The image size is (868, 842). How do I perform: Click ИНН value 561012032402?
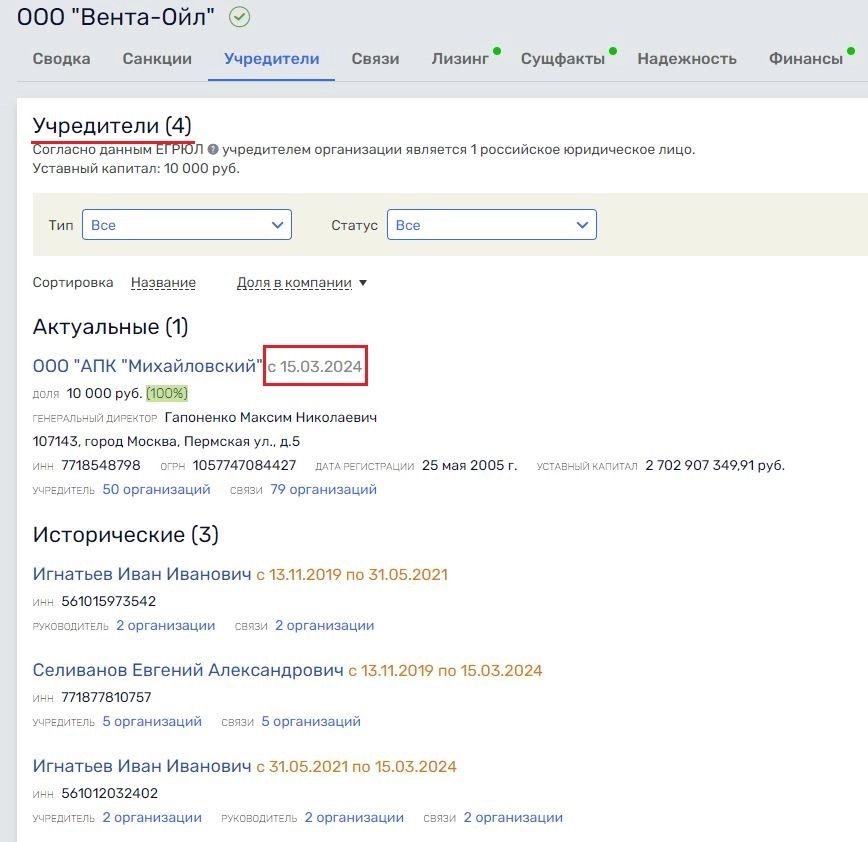click(x=110, y=793)
